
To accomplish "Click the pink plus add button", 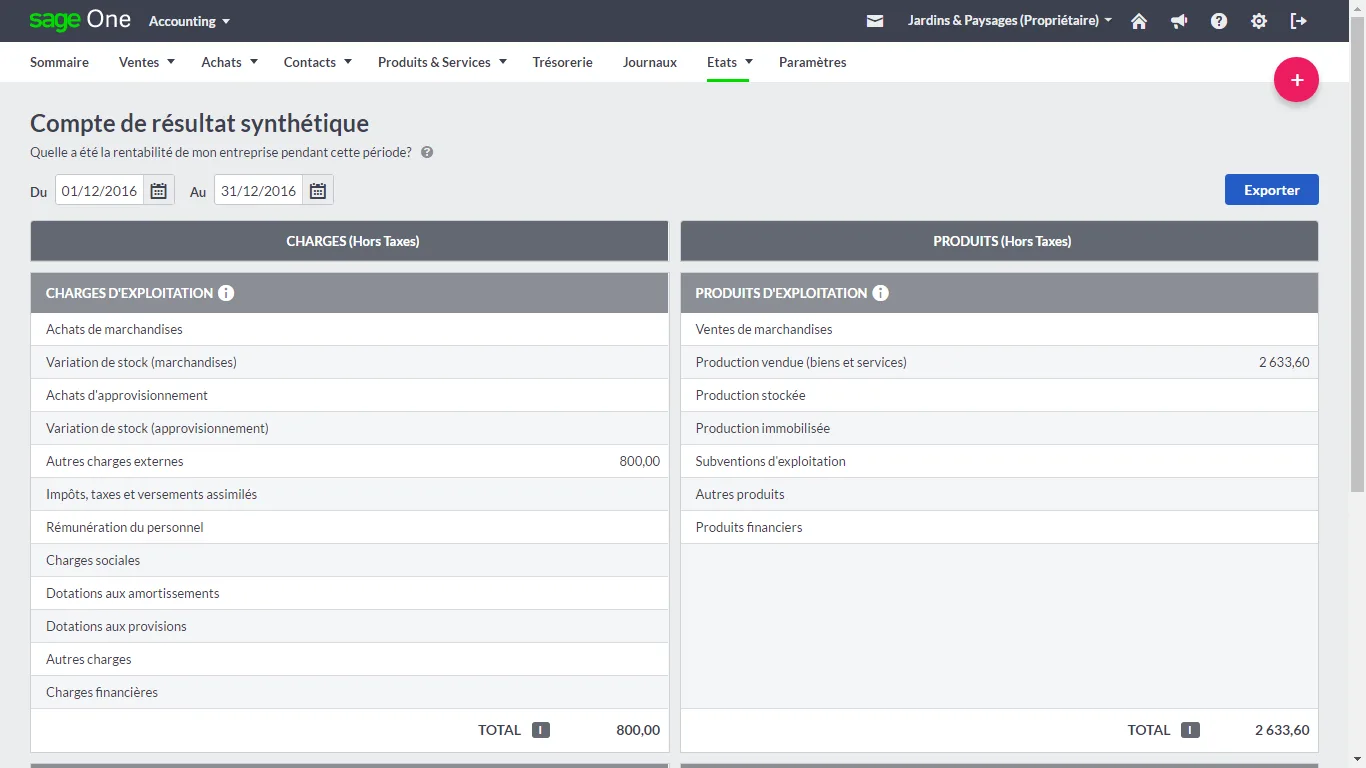I will pos(1296,80).
